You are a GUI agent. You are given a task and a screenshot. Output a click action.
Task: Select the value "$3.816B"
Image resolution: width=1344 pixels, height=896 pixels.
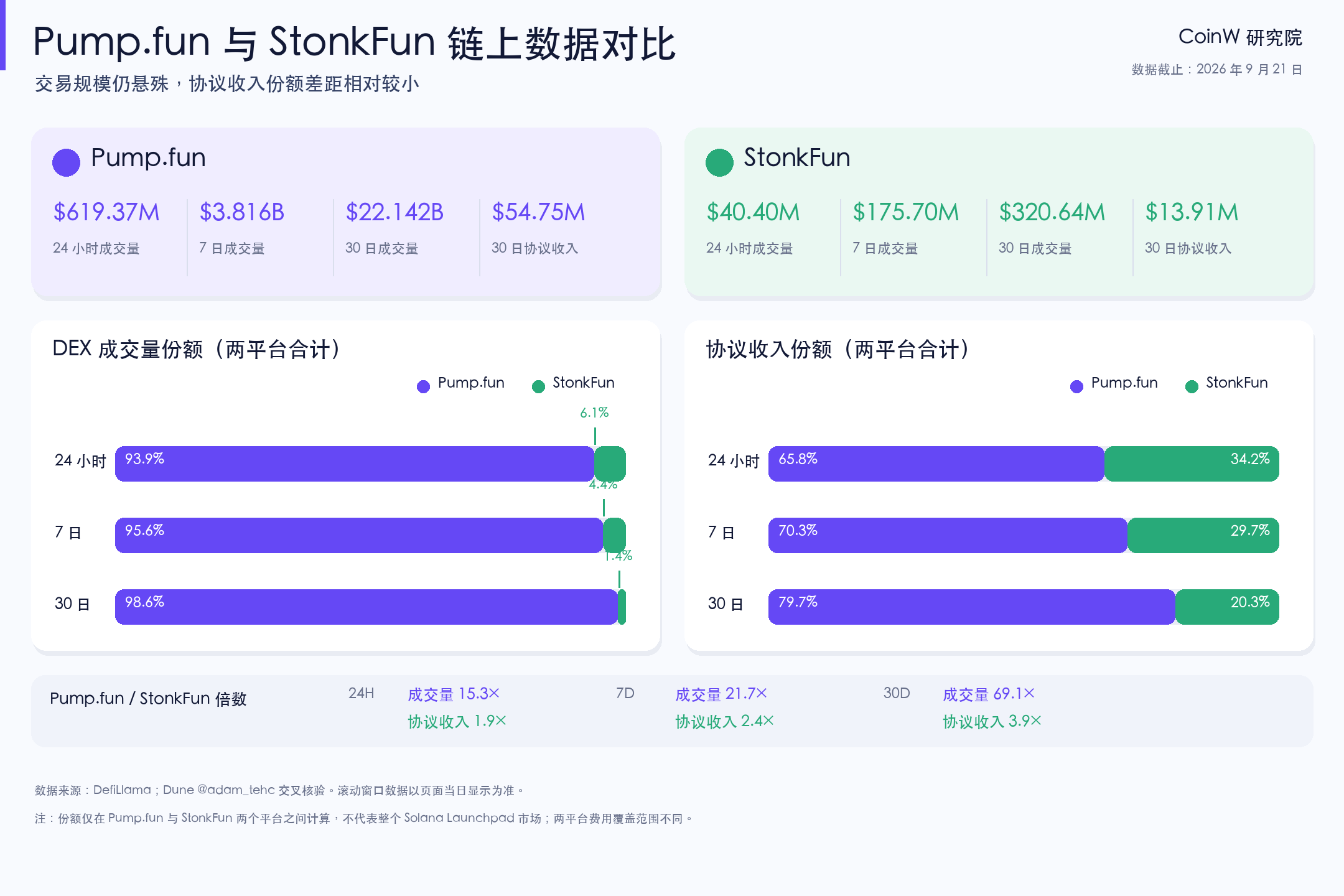(241, 212)
